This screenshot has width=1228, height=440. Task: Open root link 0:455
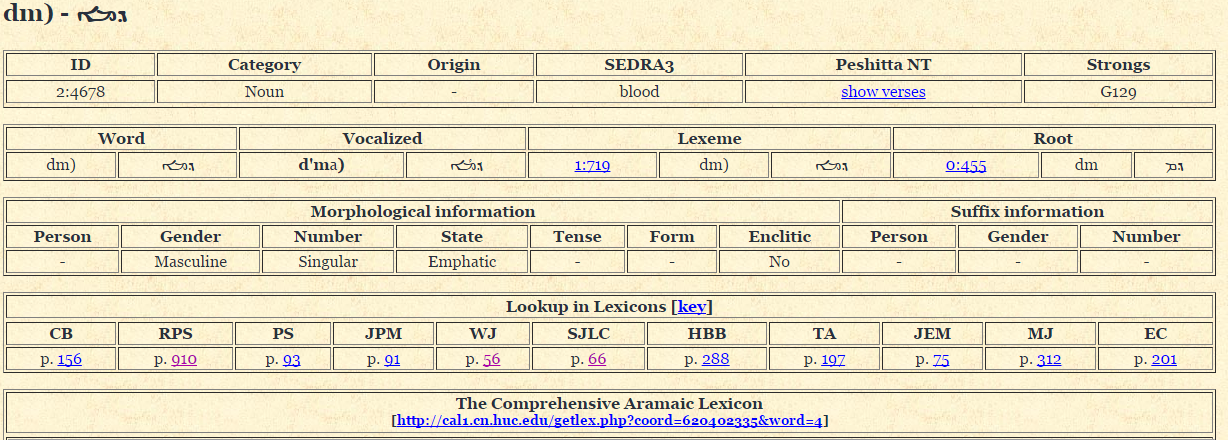[x=965, y=165]
